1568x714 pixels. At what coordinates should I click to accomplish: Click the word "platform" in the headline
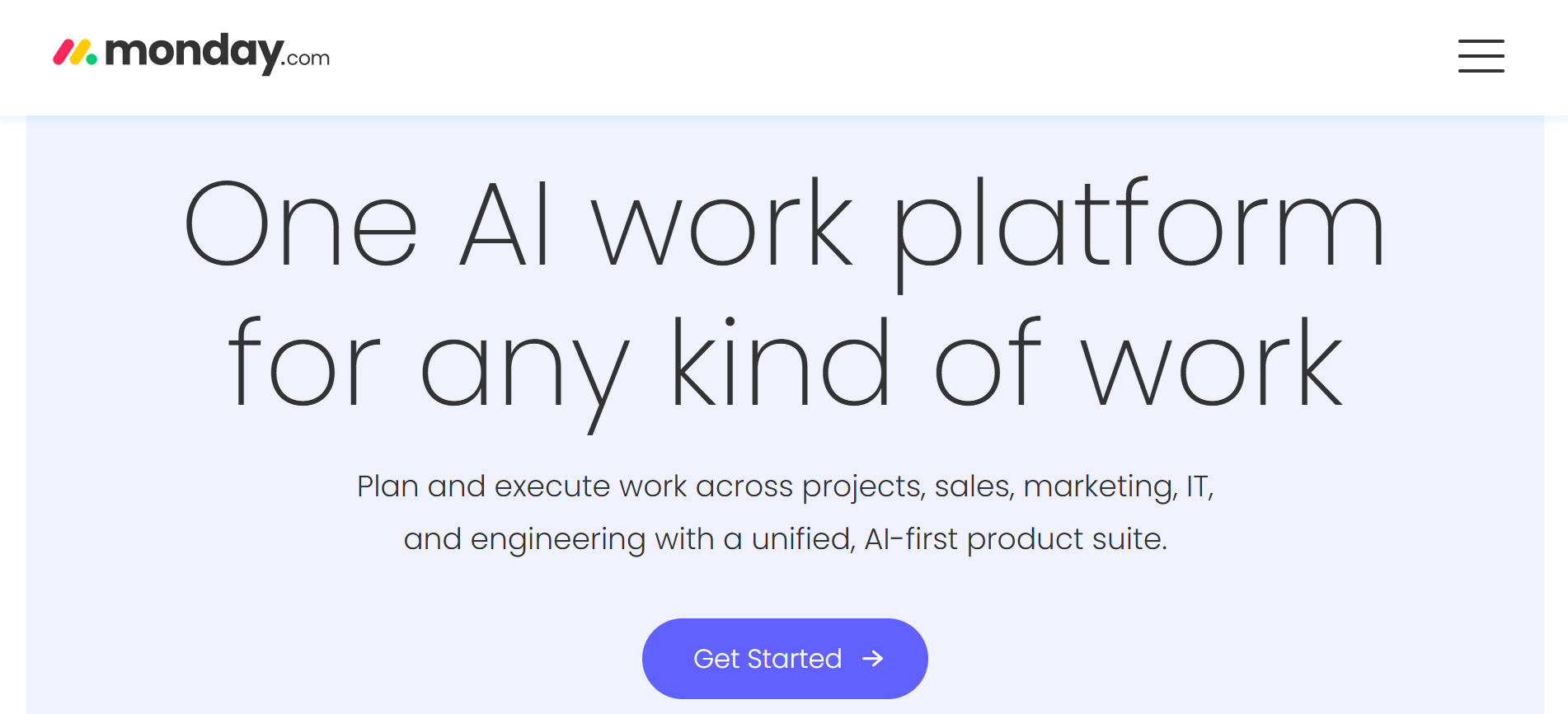click(x=1138, y=224)
